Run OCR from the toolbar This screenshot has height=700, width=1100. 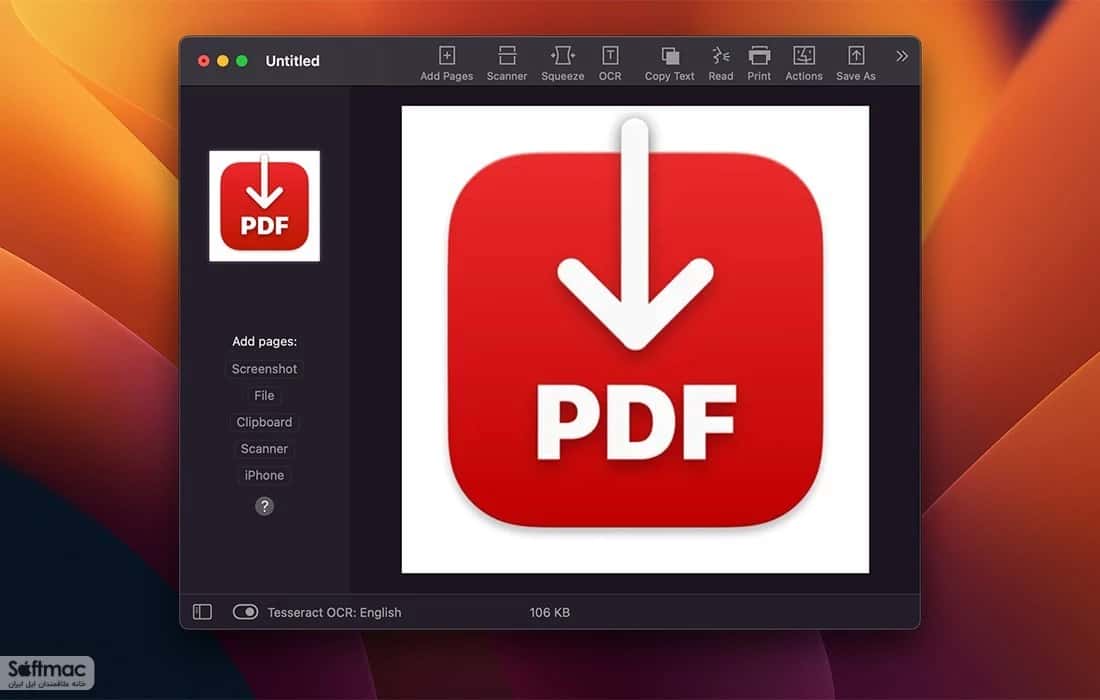point(610,63)
